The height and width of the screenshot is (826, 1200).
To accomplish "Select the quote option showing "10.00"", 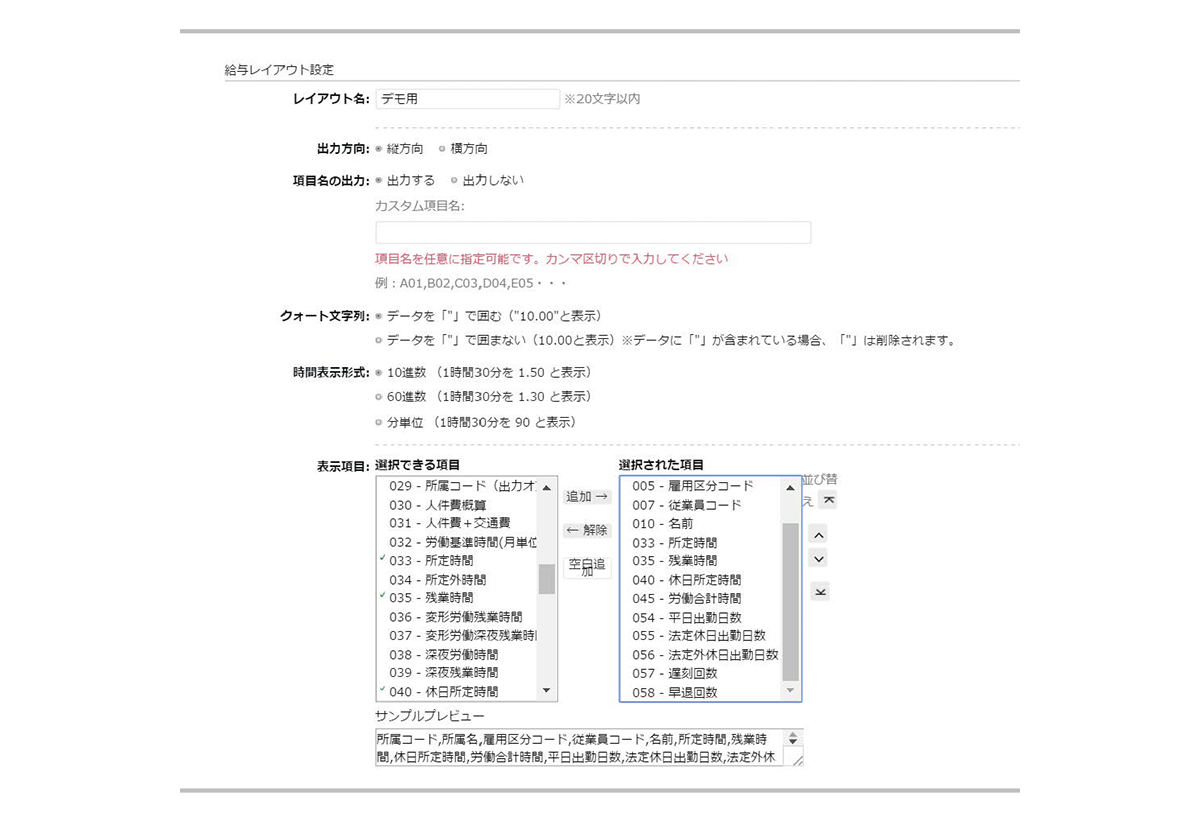I will [379, 316].
